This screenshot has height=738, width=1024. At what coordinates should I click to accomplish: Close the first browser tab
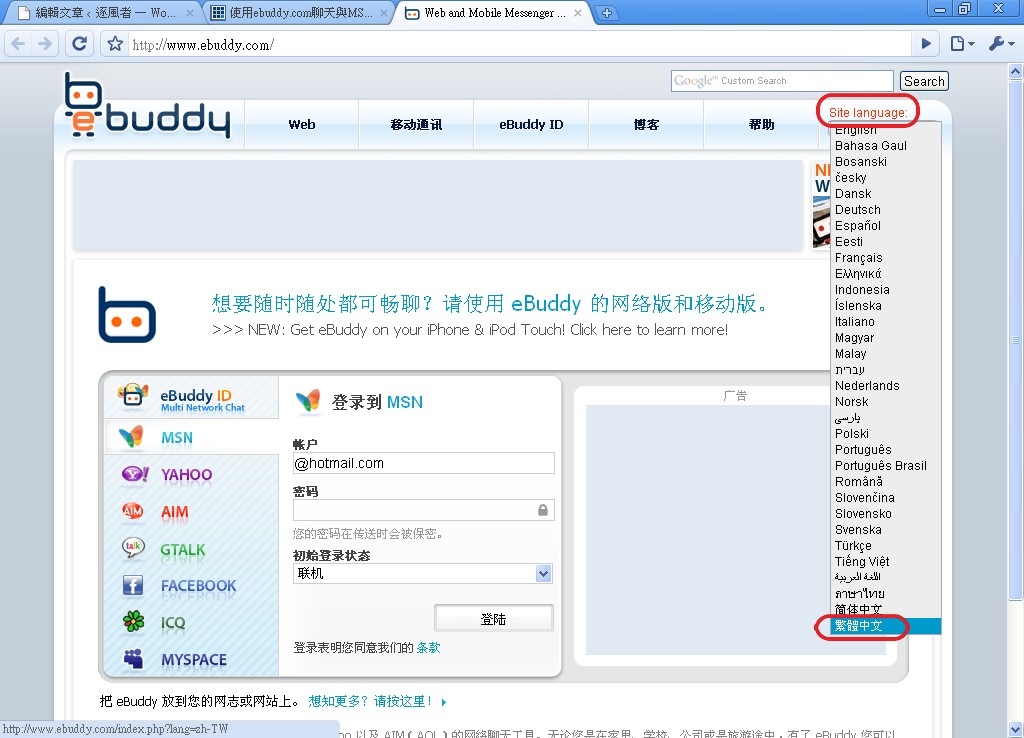point(190,13)
